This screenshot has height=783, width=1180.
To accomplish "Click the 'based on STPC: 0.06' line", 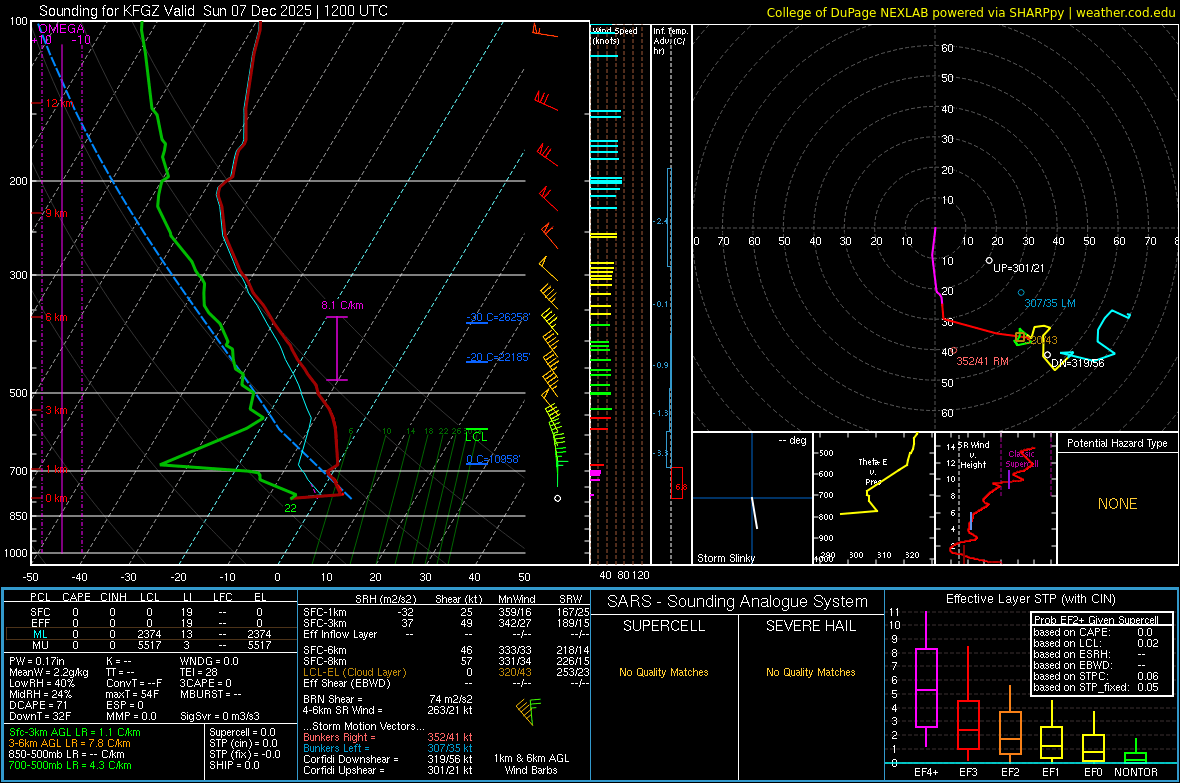I will click(x=1096, y=676).
